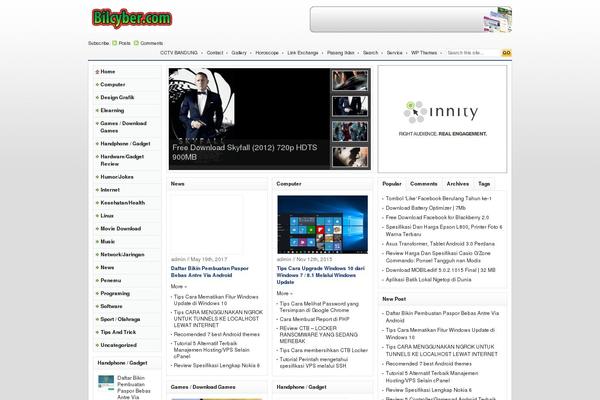Click the Comments RSS feed icon

tap(136, 43)
